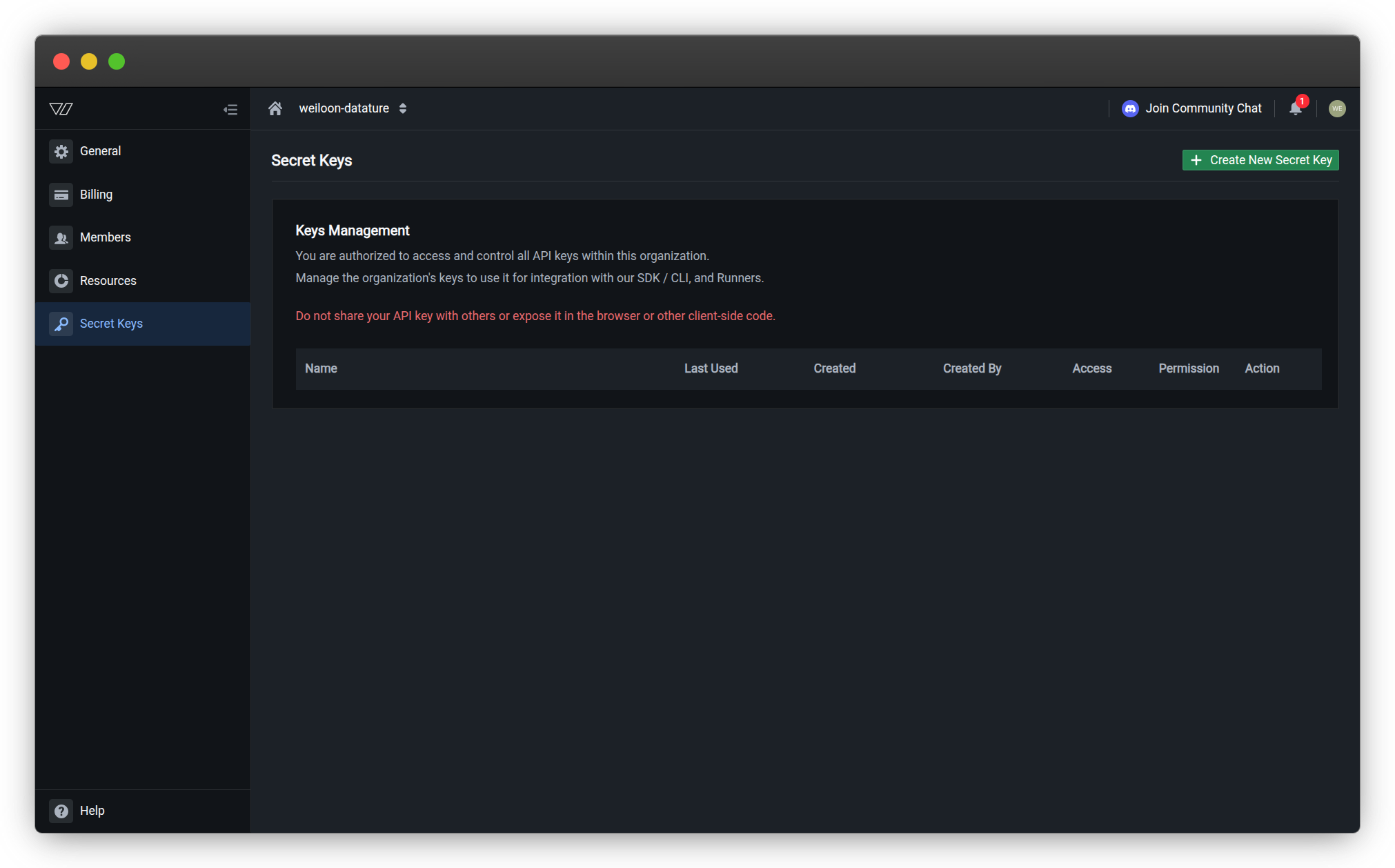Click the Permission column header
This screenshot has width=1395, height=868.
click(x=1188, y=368)
